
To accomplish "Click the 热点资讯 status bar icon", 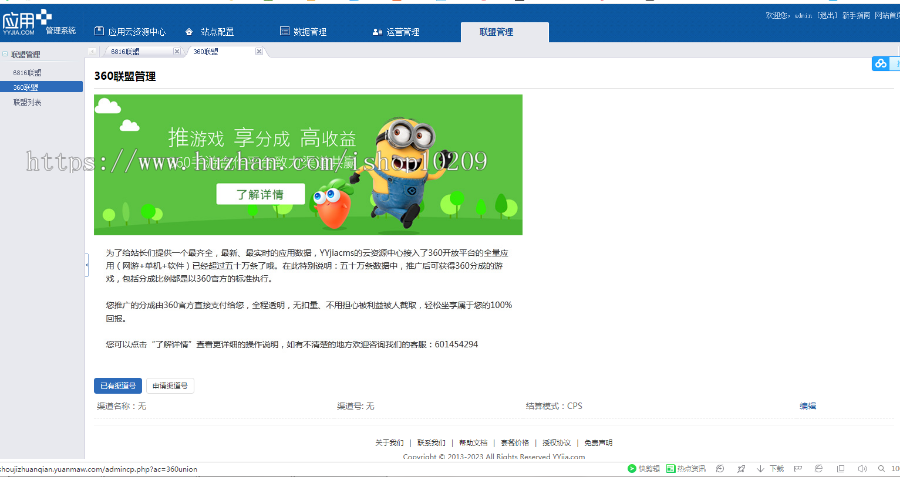I will click(686, 468).
